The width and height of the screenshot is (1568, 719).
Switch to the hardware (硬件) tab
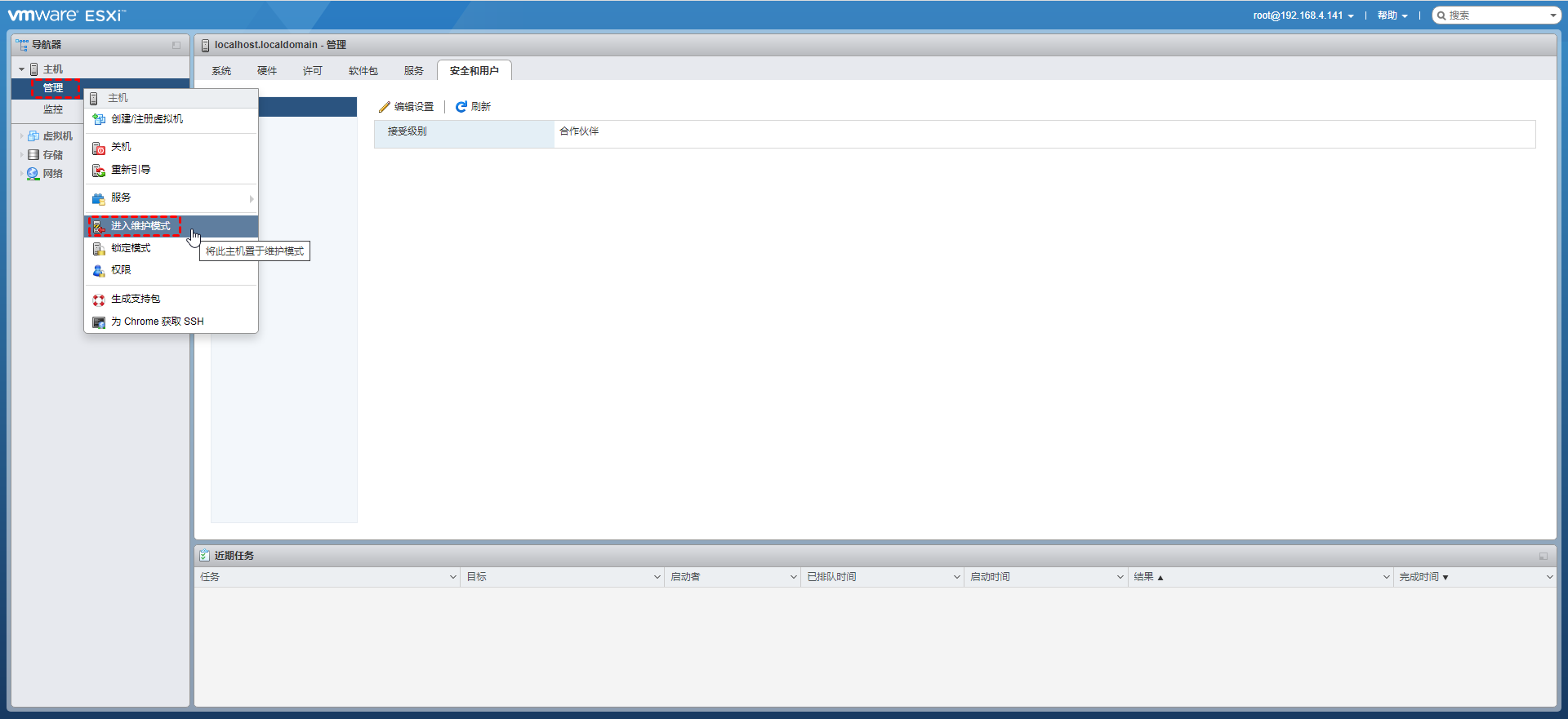pos(267,71)
